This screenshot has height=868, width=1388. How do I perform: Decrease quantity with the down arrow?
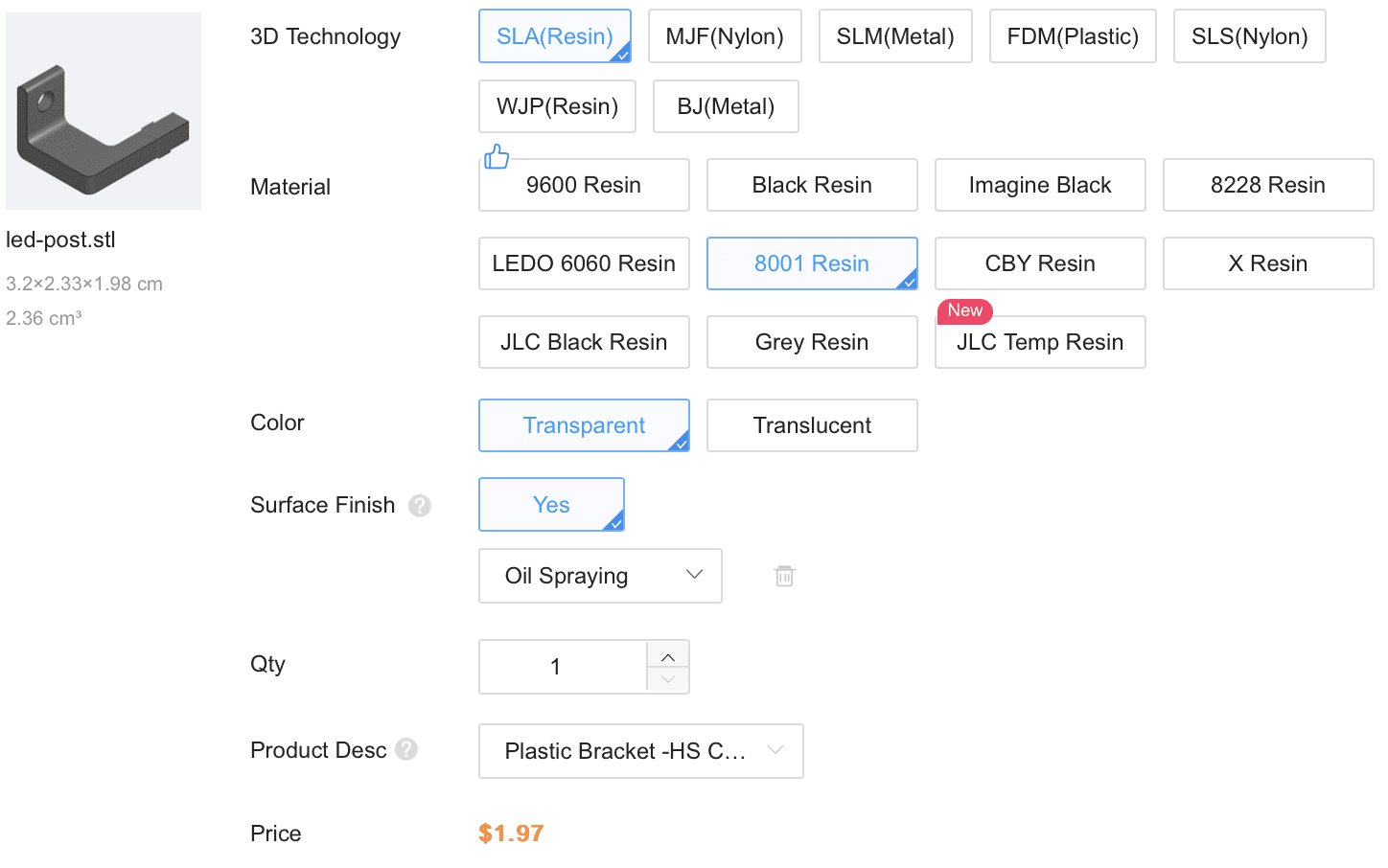pos(668,679)
